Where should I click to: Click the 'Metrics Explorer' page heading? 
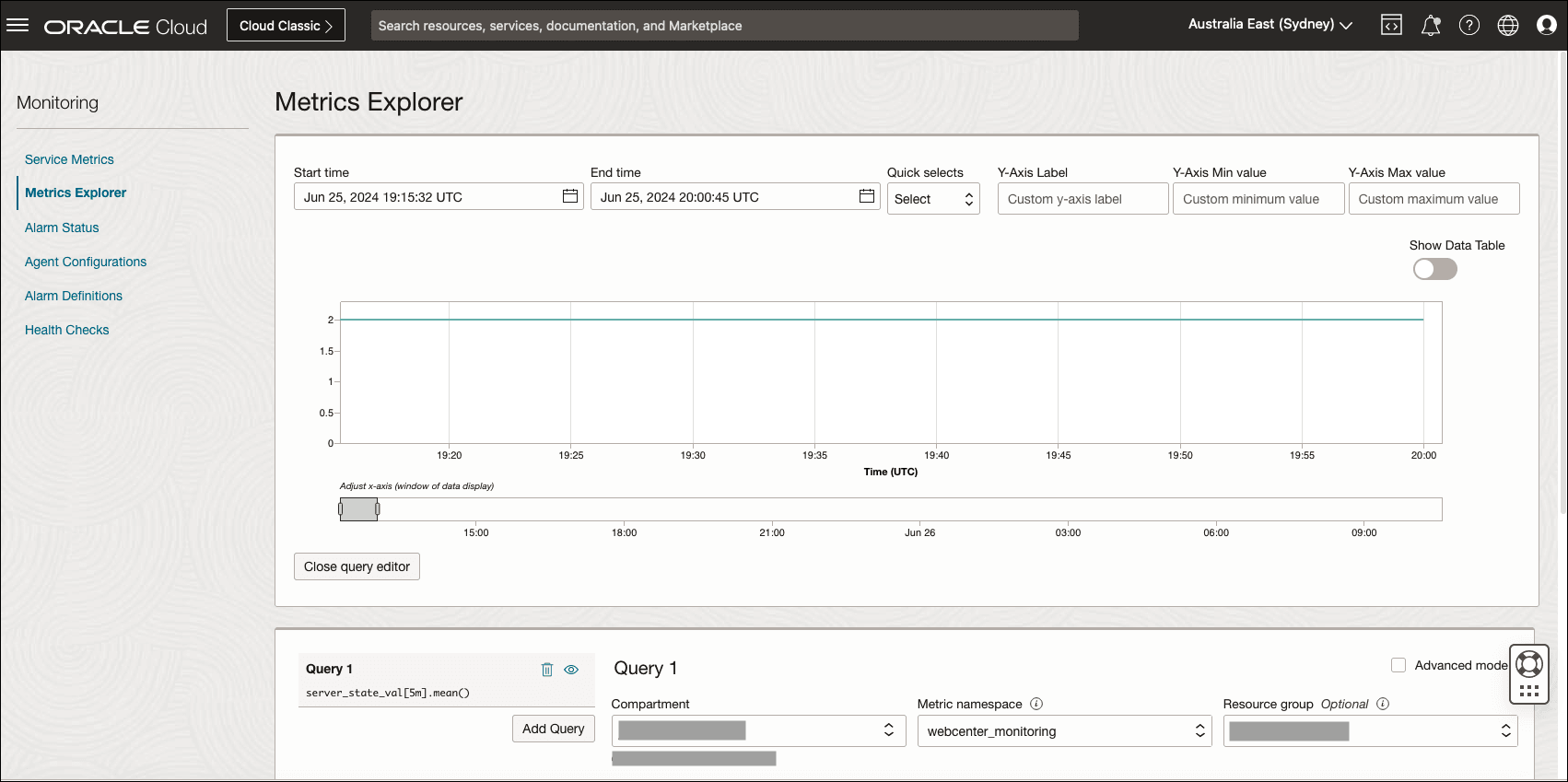tap(369, 102)
